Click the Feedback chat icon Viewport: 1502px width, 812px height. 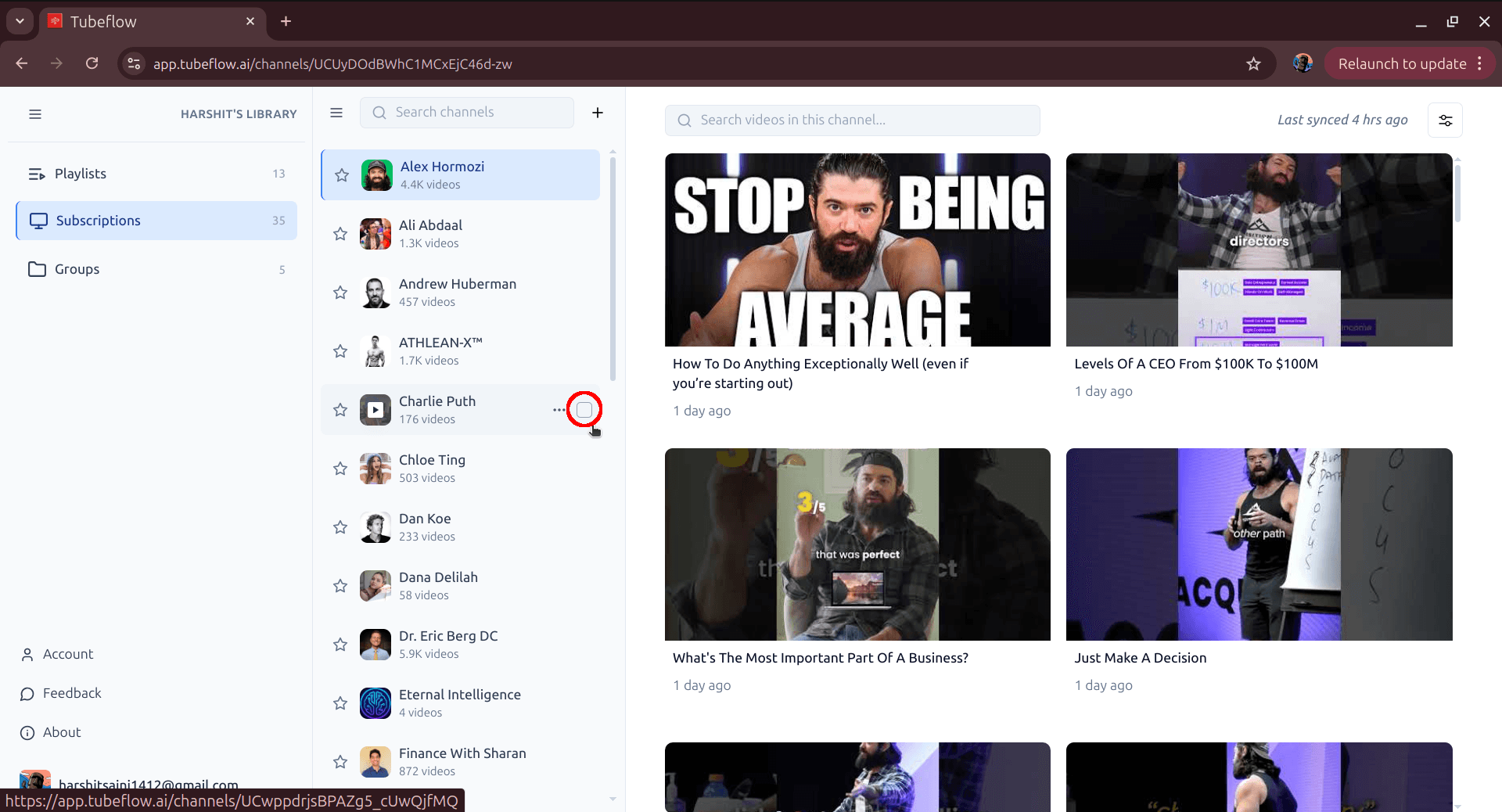(27, 693)
